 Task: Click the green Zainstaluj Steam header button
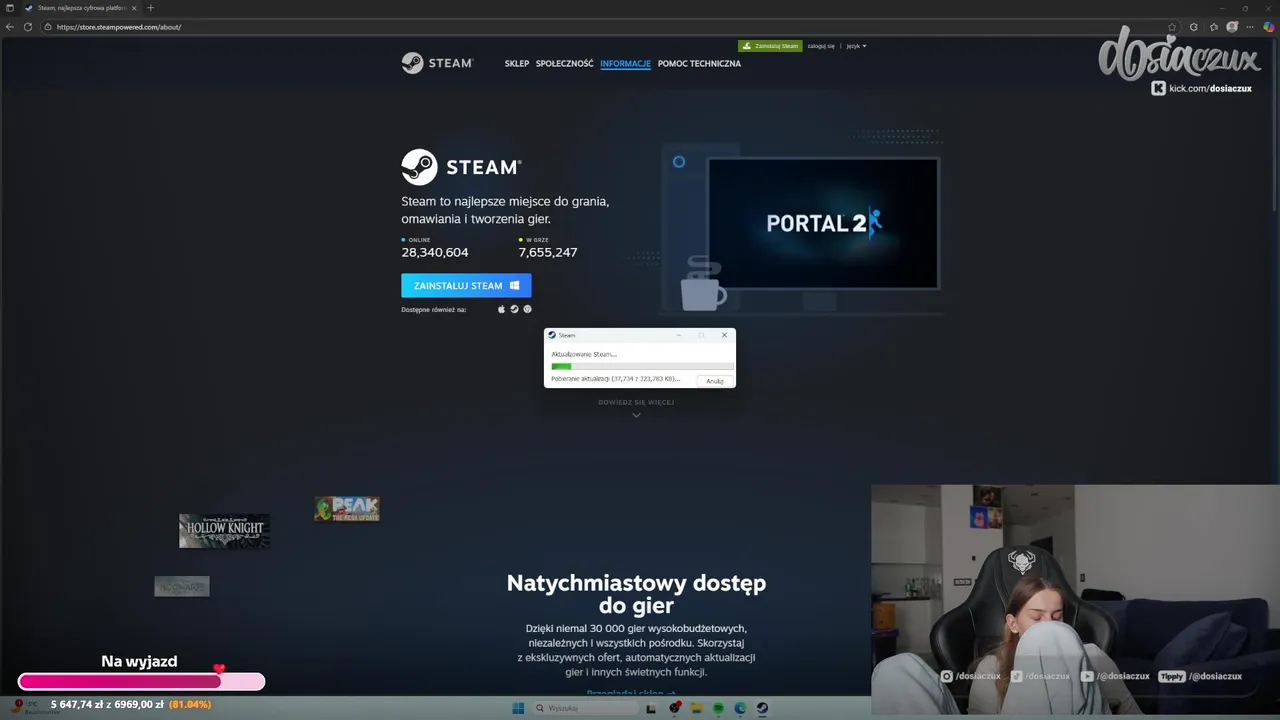point(770,46)
